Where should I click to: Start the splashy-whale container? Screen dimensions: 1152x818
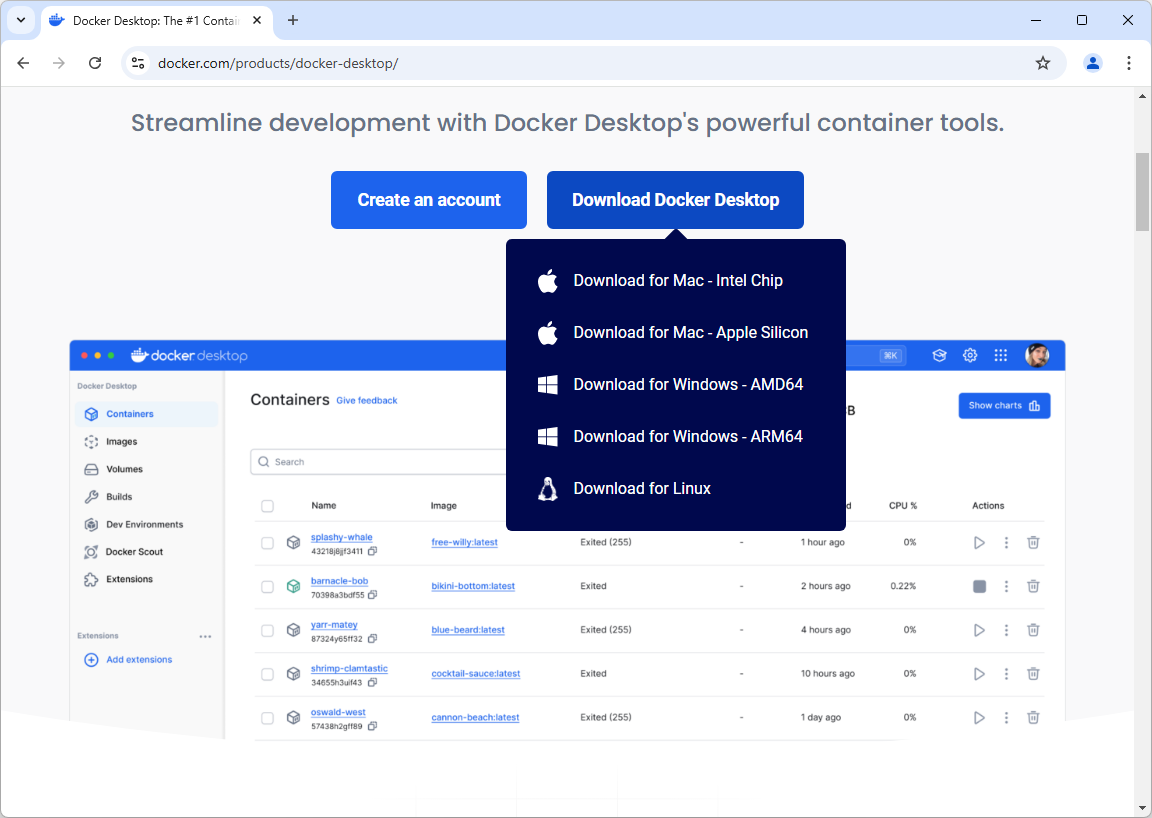[x=979, y=542]
